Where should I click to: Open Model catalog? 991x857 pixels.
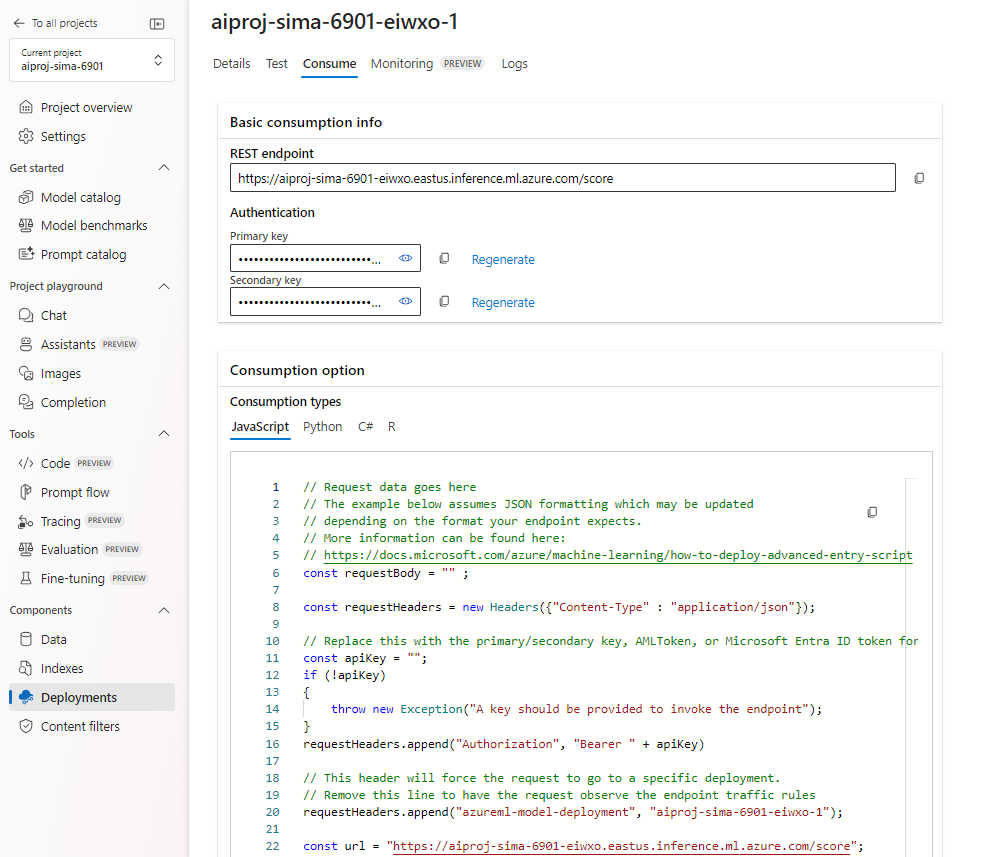80,197
